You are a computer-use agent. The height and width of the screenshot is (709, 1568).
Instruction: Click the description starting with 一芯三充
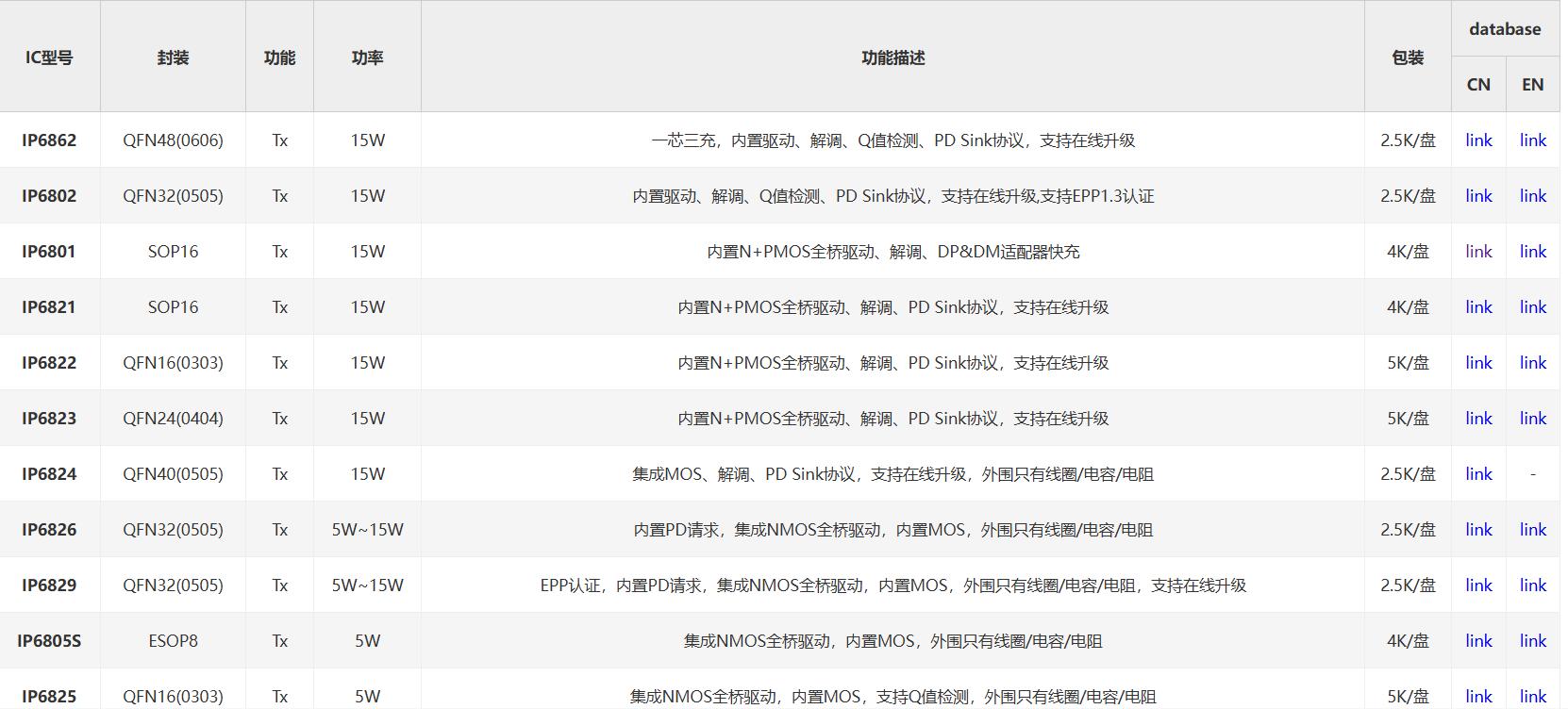pos(892,140)
